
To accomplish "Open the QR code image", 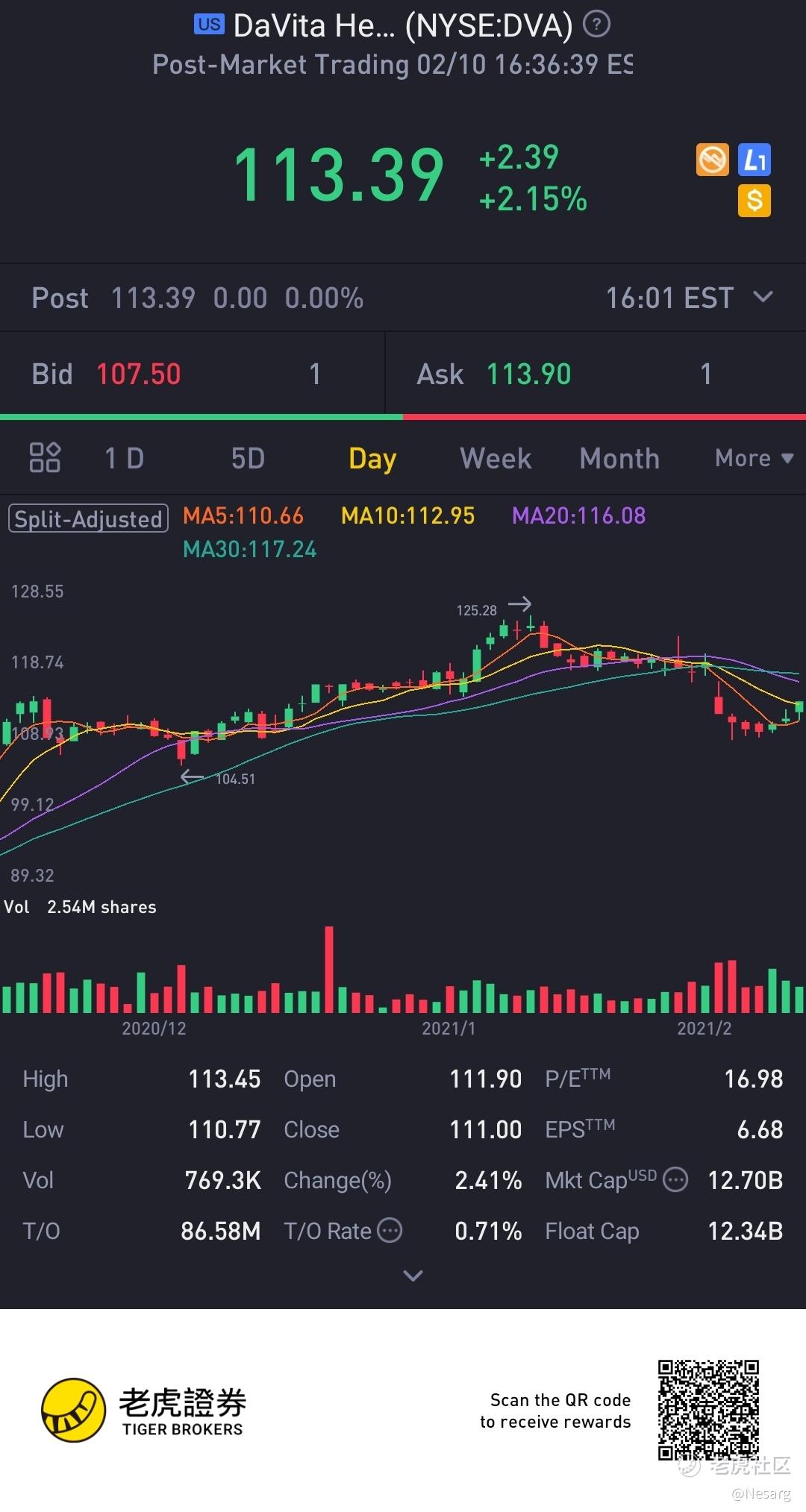I will coord(708,1410).
